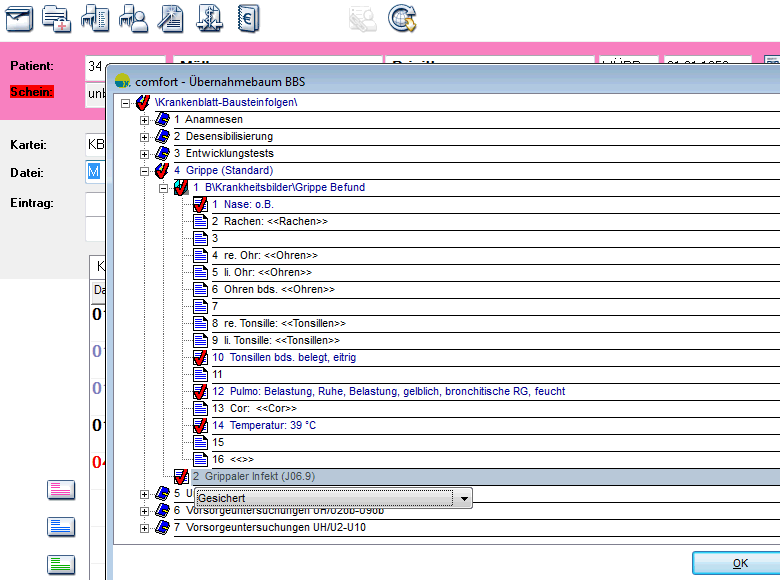Click the green lined form button
This screenshot has width=780, height=580.
[x=61, y=564]
